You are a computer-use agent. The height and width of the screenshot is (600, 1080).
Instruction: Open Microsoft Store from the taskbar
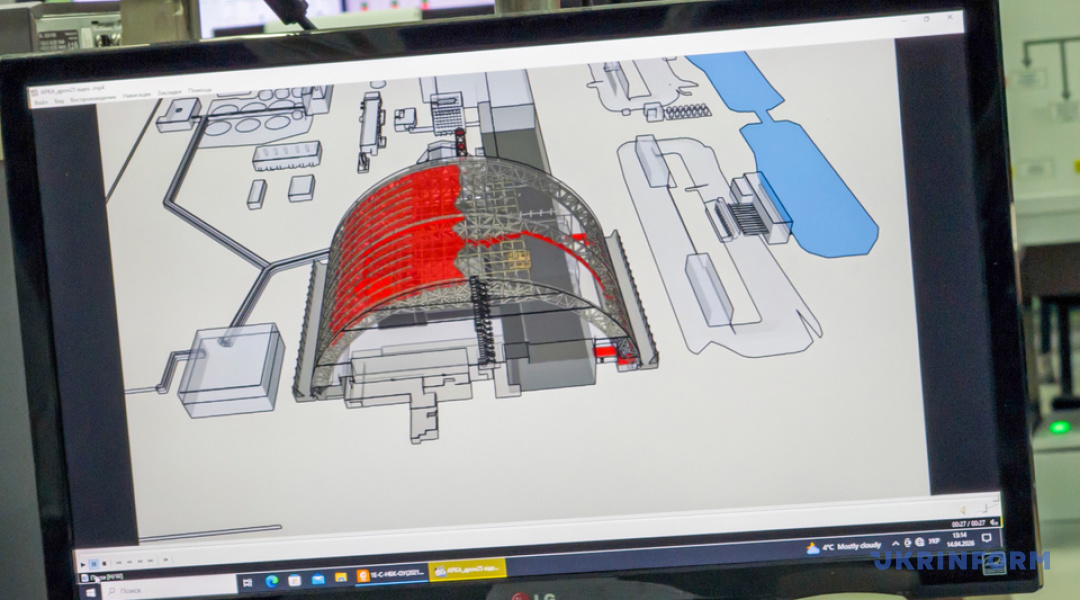click(x=295, y=580)
